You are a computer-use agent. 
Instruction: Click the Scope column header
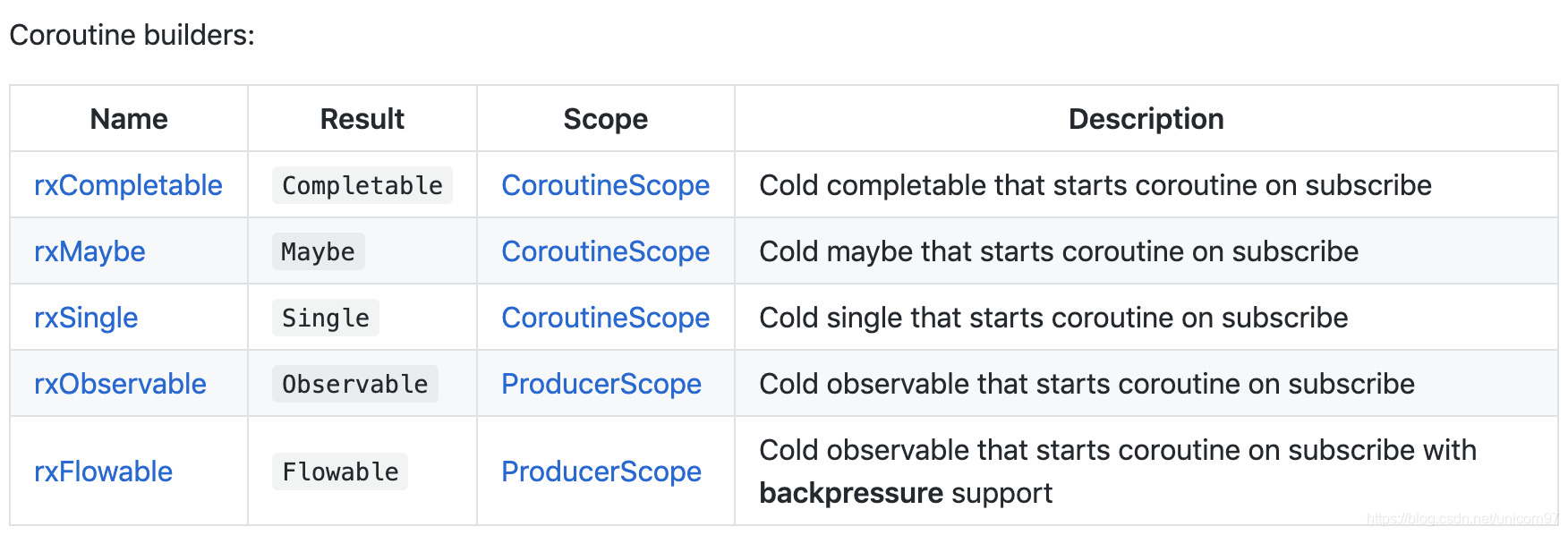click(x=606, y=119)
